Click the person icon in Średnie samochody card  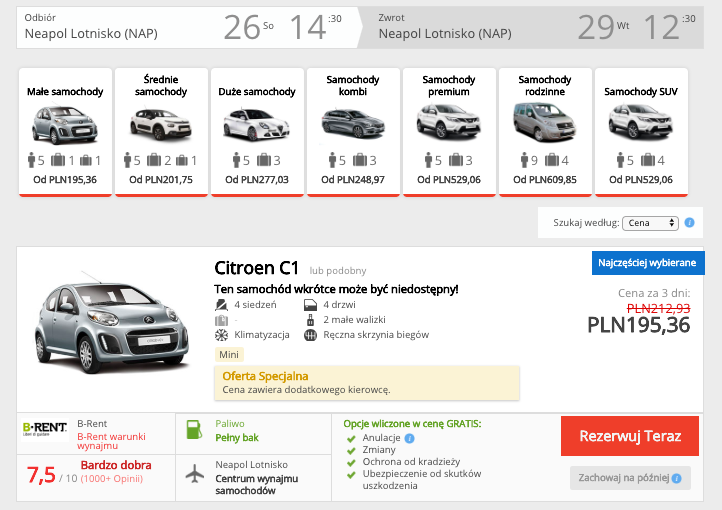[128, 160]
